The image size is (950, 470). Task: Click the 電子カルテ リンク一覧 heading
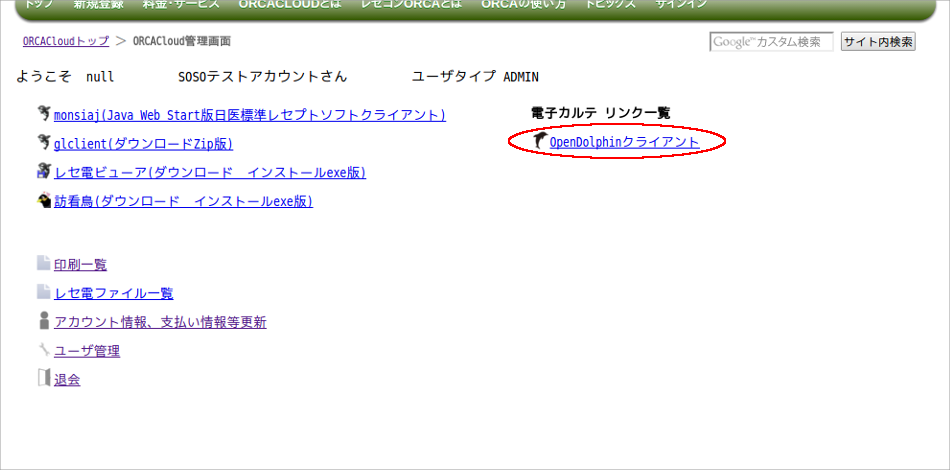pyautogui.click(x=600, y=113)
